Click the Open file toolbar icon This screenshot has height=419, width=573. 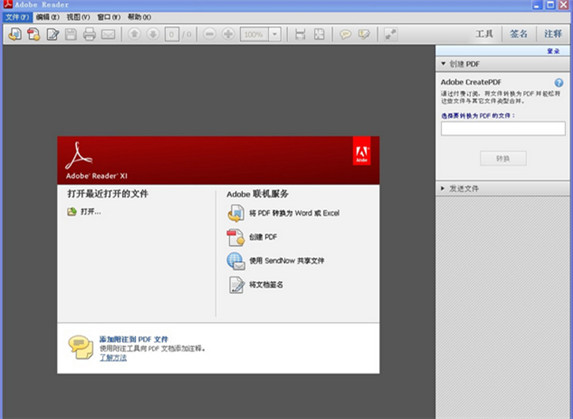tap(15, 34)
